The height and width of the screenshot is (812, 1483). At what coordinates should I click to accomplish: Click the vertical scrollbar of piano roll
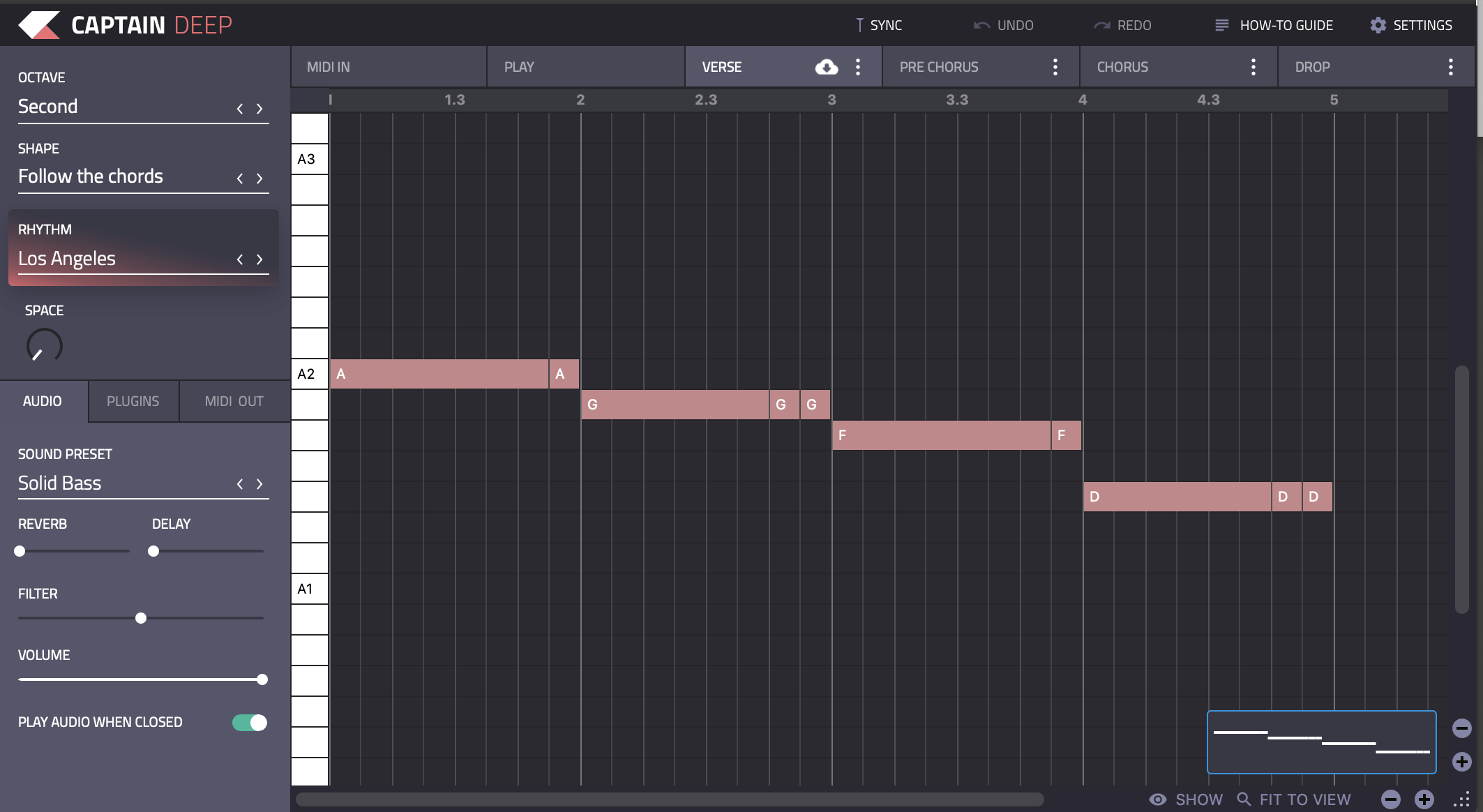click(x=1462, y=490)
